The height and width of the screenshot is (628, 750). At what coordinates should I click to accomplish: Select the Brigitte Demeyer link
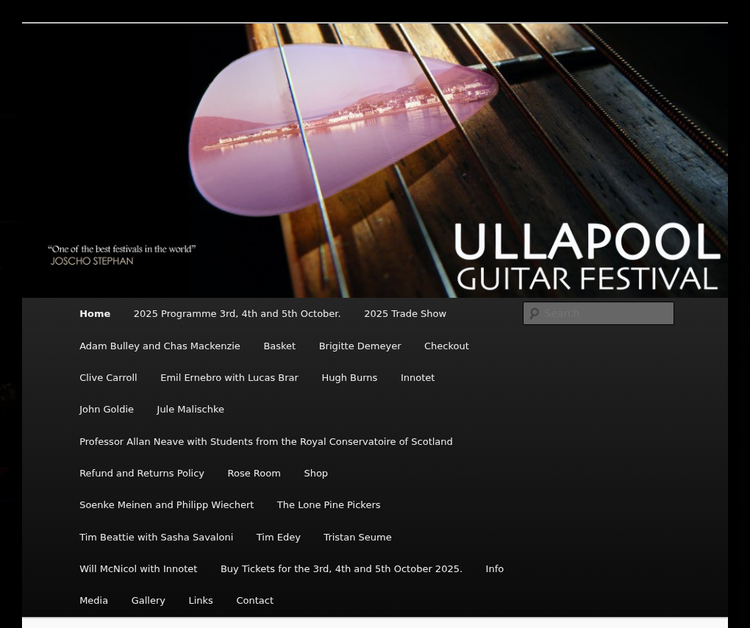(x=360, y=346)
